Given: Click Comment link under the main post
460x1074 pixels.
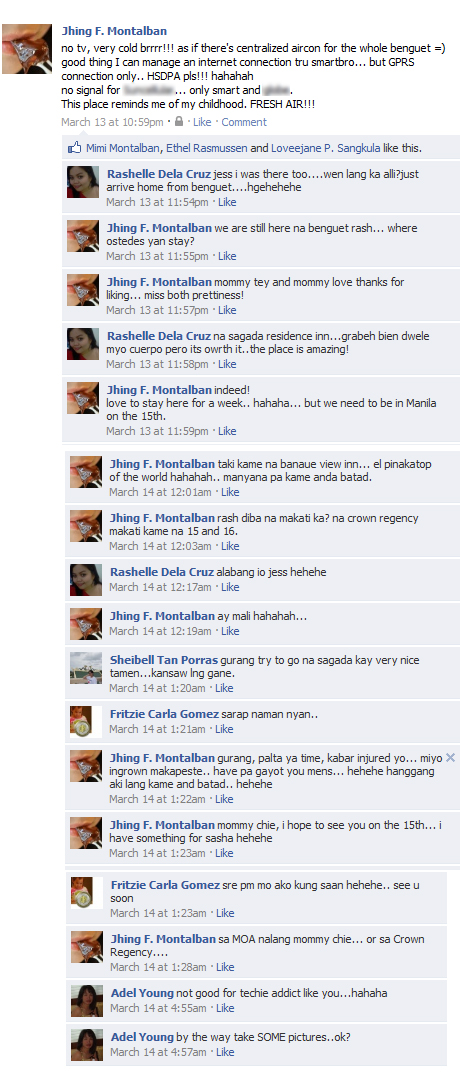Looking at the screenshot, I should click(244, 122).
